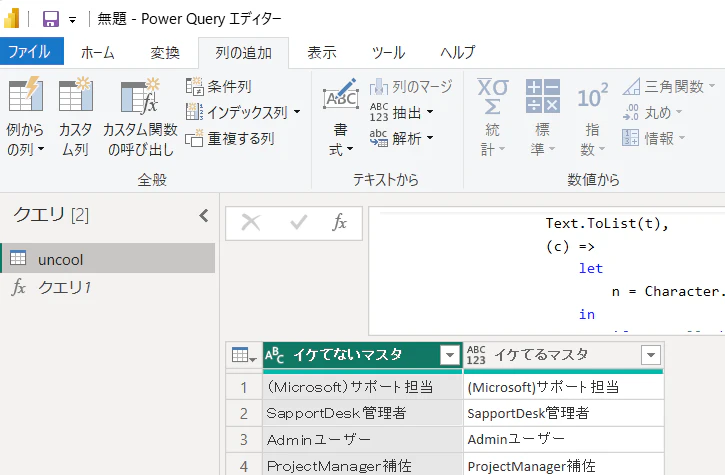Expand the 解析 dropdown arrow
This screenshot has width=725, height=475.
point(430,138)
